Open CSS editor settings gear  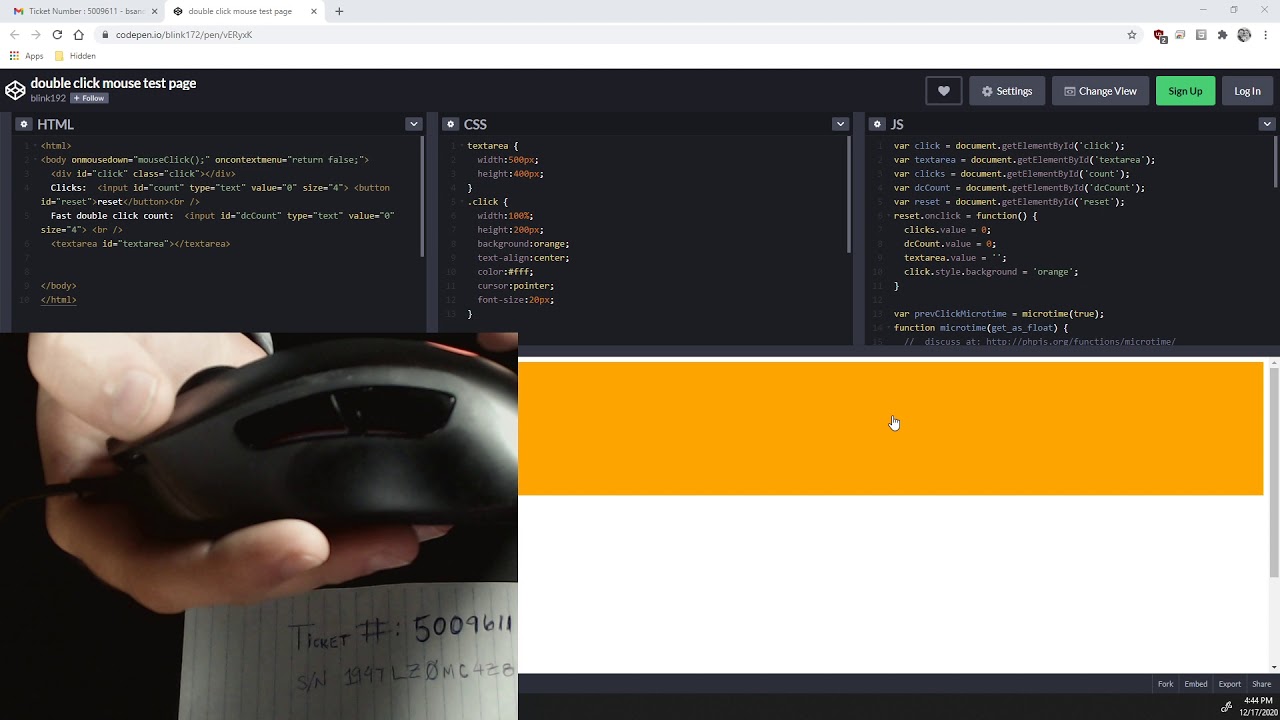point(451,124)
